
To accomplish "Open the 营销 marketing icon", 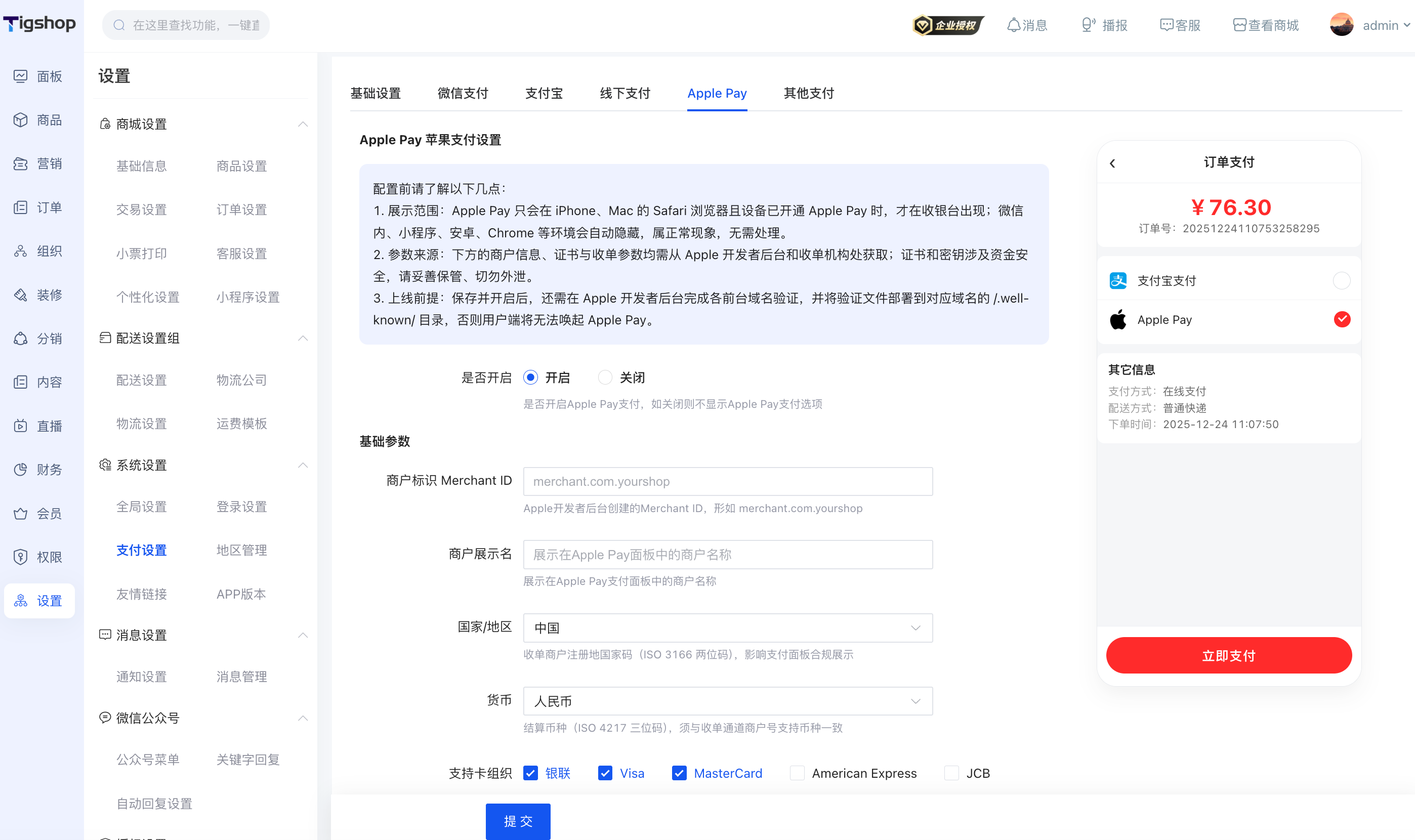I will pyautogui.click(x=20, y=163).
